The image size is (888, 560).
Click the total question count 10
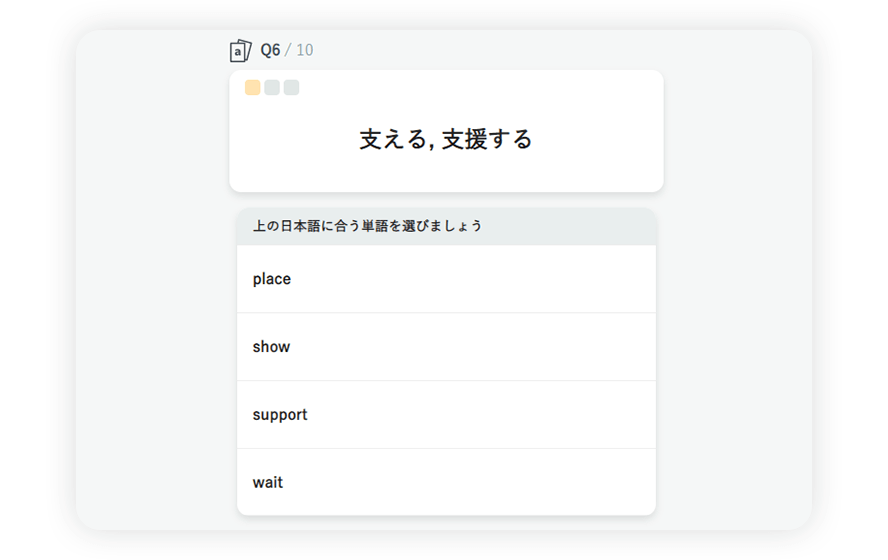(x=304, y=50)
